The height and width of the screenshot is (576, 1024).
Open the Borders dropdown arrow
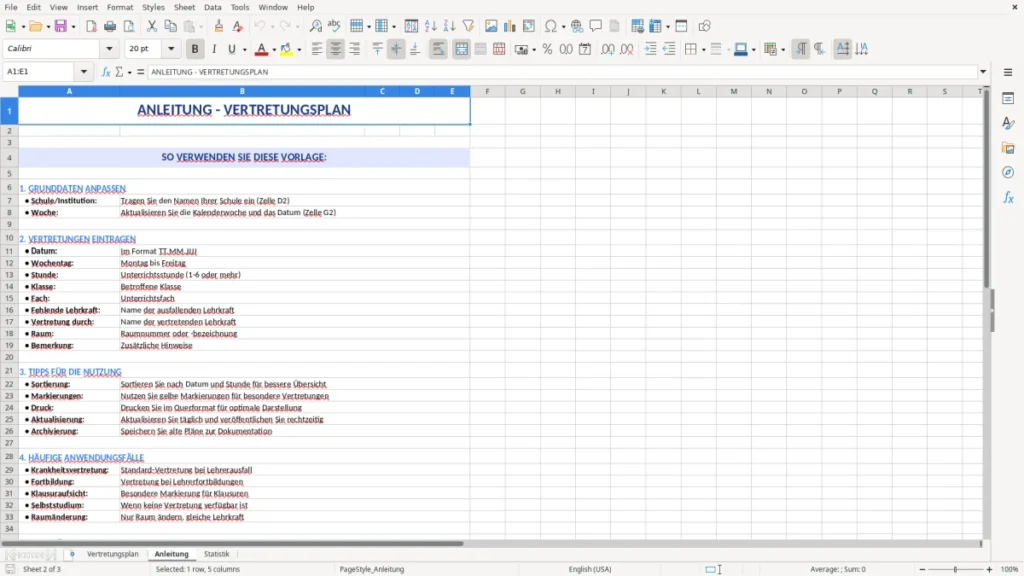[703, 50]
